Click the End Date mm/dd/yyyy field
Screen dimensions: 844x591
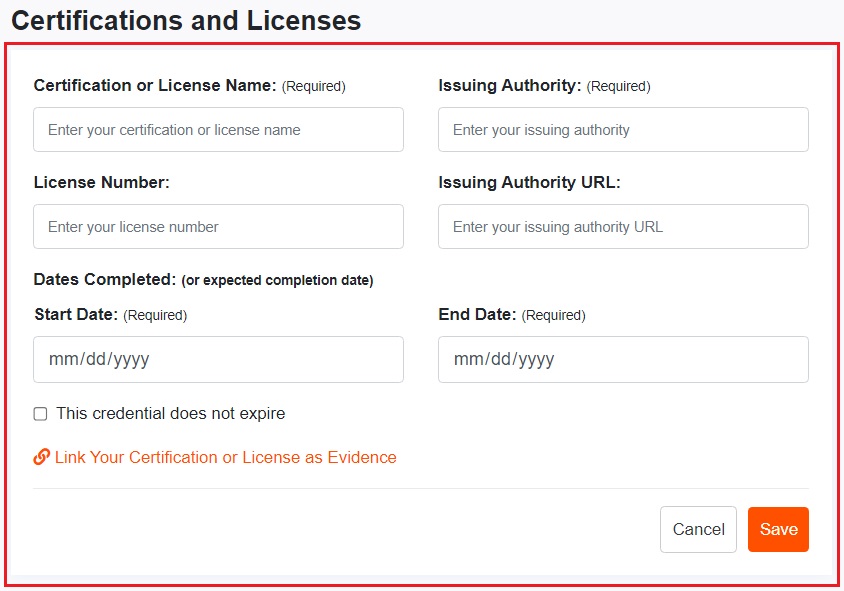pyautogui.click(x=623, y=359)
